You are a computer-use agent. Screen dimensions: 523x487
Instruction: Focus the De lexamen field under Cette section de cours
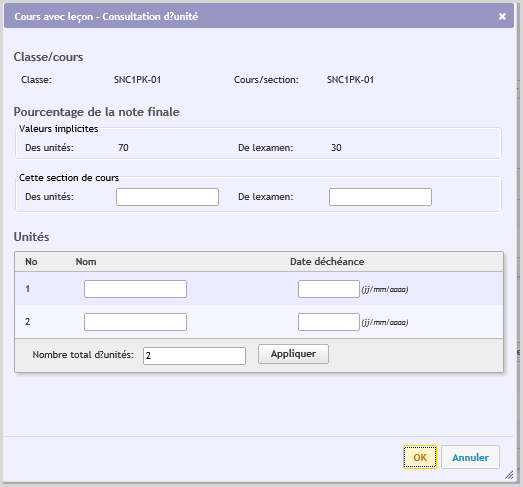380,197
